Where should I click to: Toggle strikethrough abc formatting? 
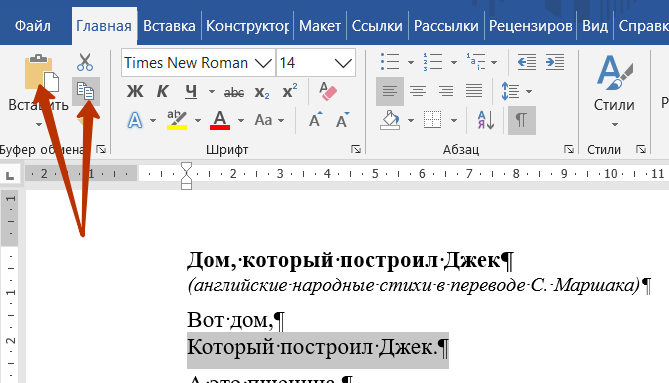(234, 92)
